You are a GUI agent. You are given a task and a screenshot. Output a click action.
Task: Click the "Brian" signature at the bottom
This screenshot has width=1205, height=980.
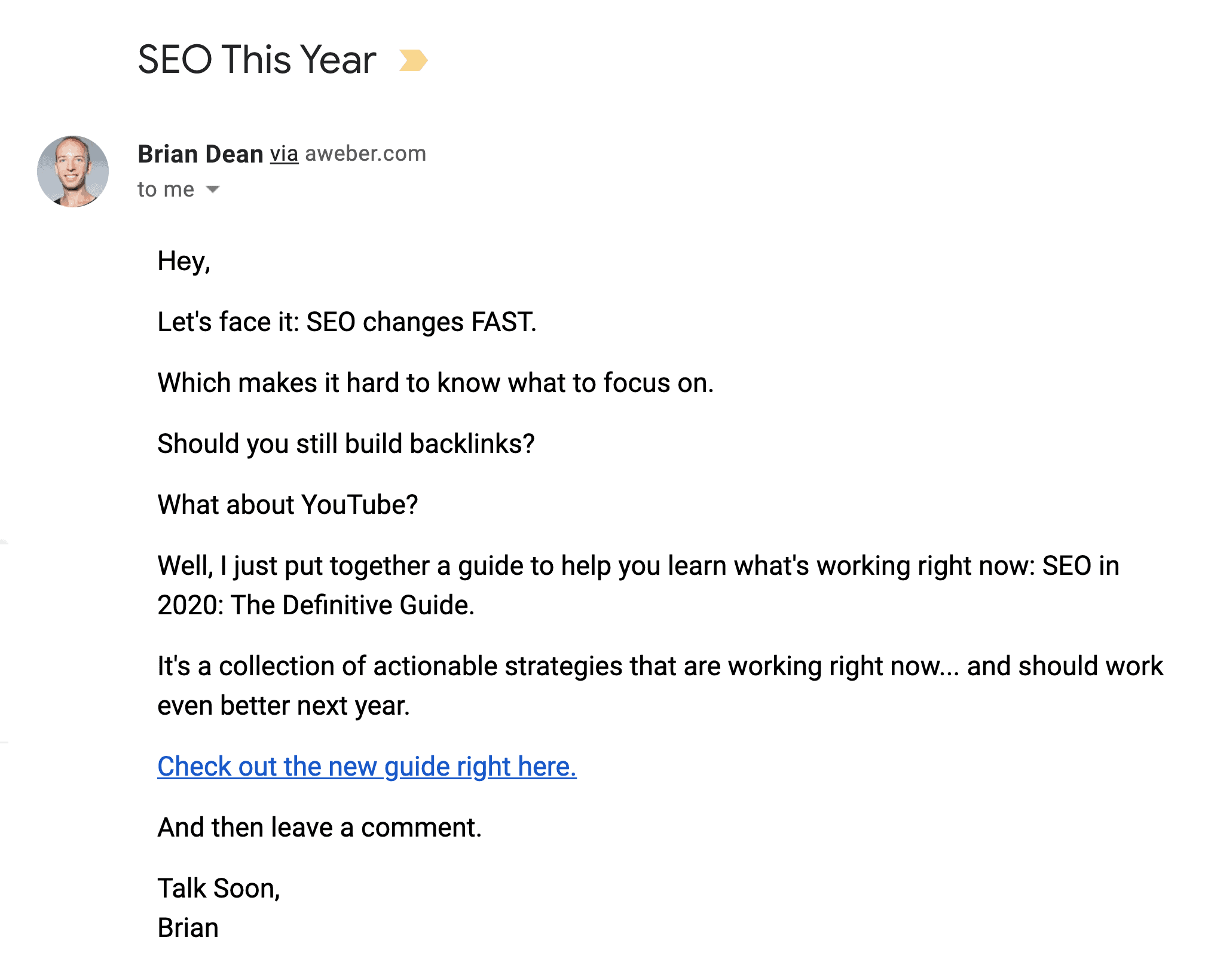click(188, 928)
